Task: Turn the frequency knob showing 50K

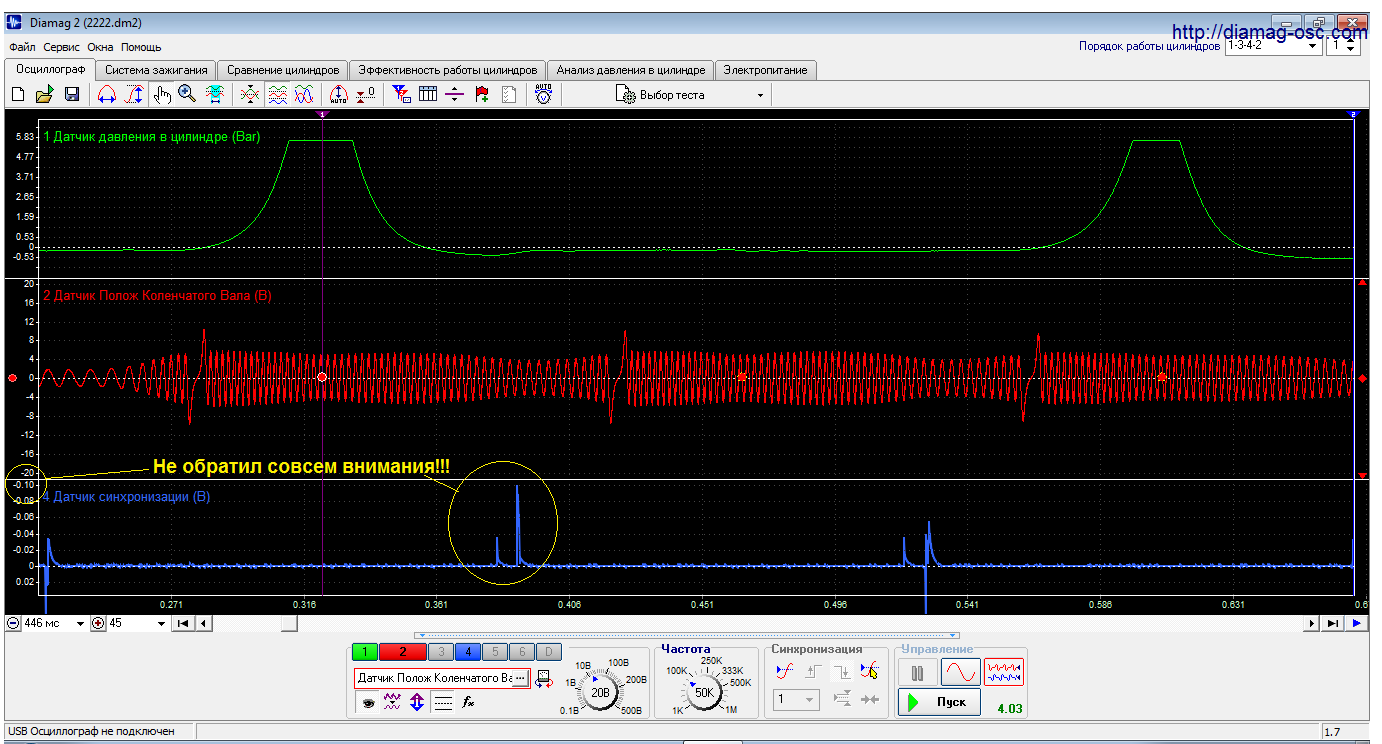Action: 705,692
